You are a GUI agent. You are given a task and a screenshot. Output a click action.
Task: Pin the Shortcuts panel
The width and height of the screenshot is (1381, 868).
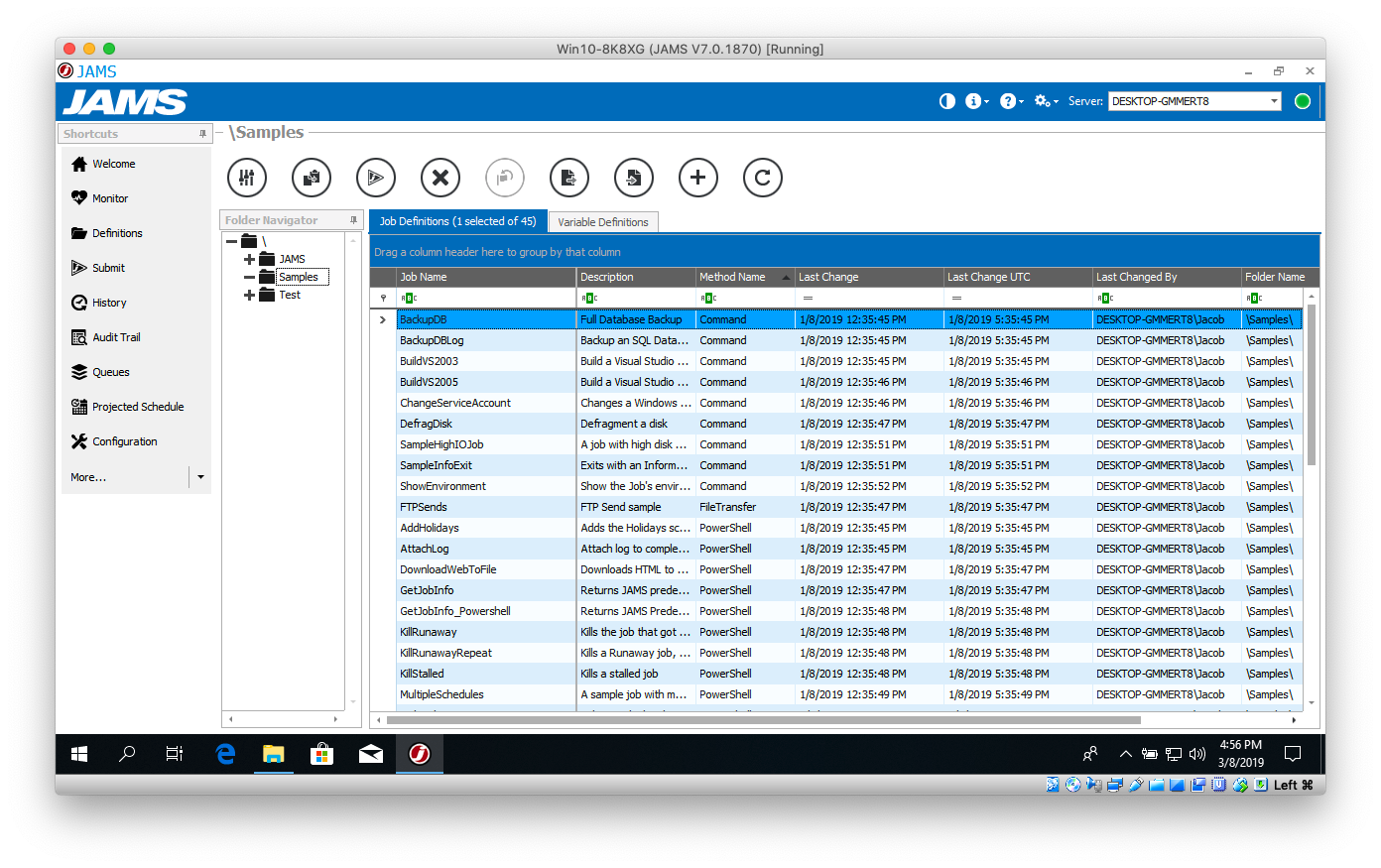coord(202,134)
